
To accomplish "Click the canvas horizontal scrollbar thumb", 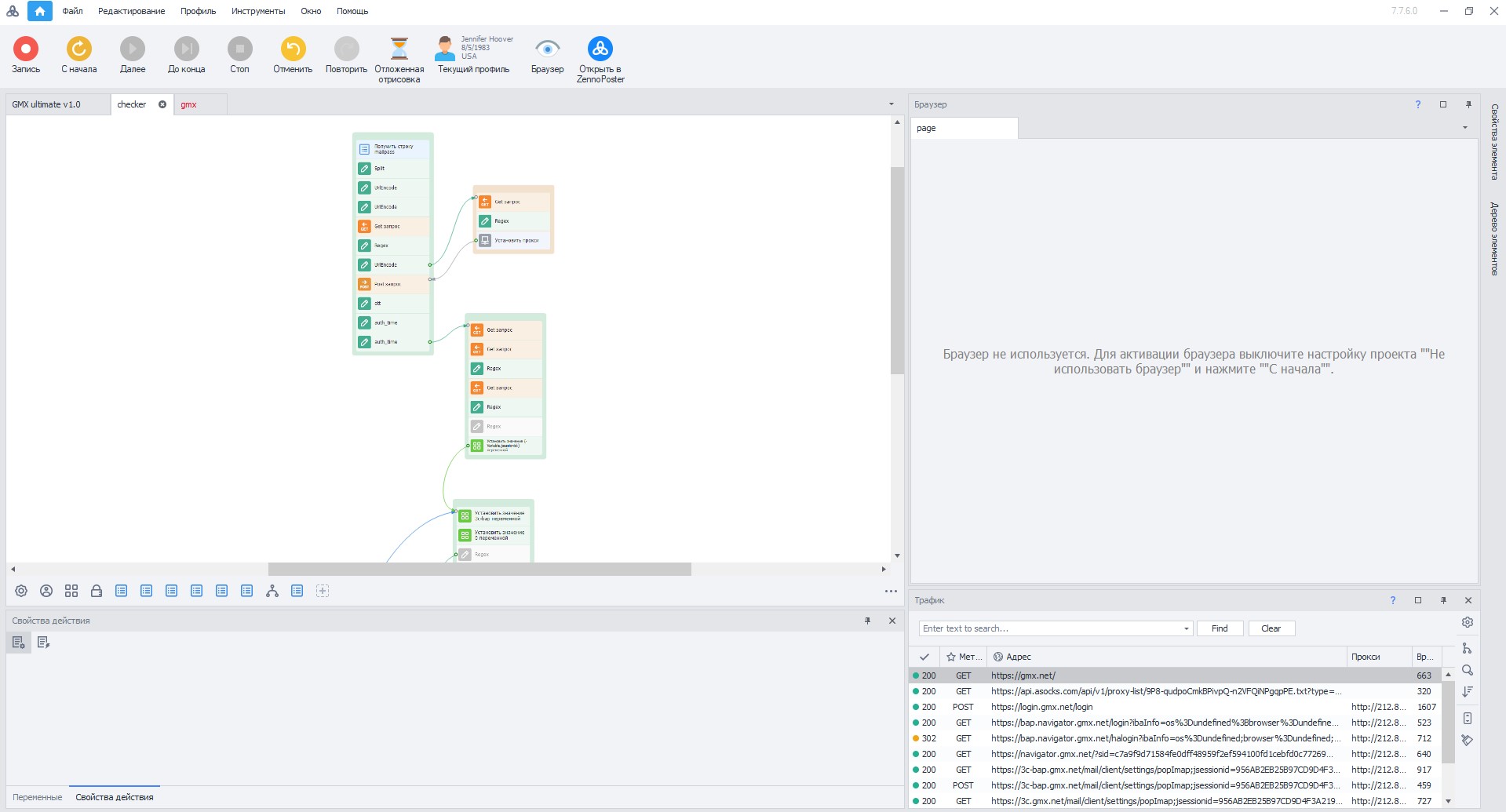I will pos(479,569).
